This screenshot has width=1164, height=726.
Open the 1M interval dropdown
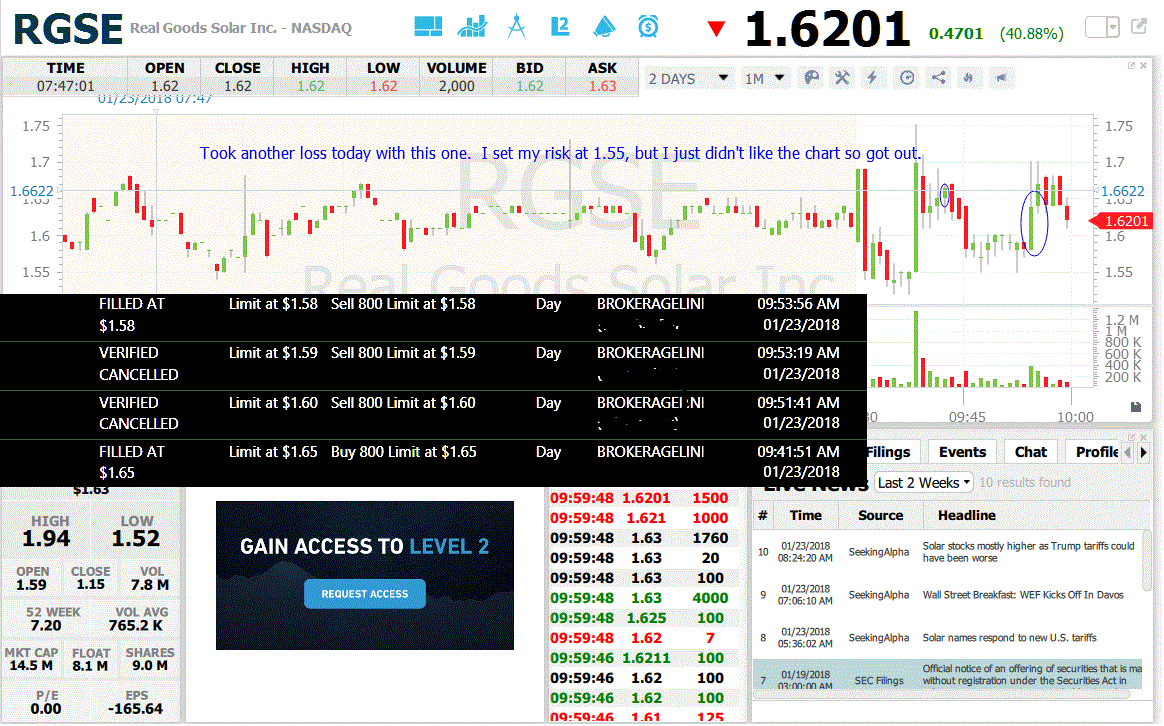(765, 78)
